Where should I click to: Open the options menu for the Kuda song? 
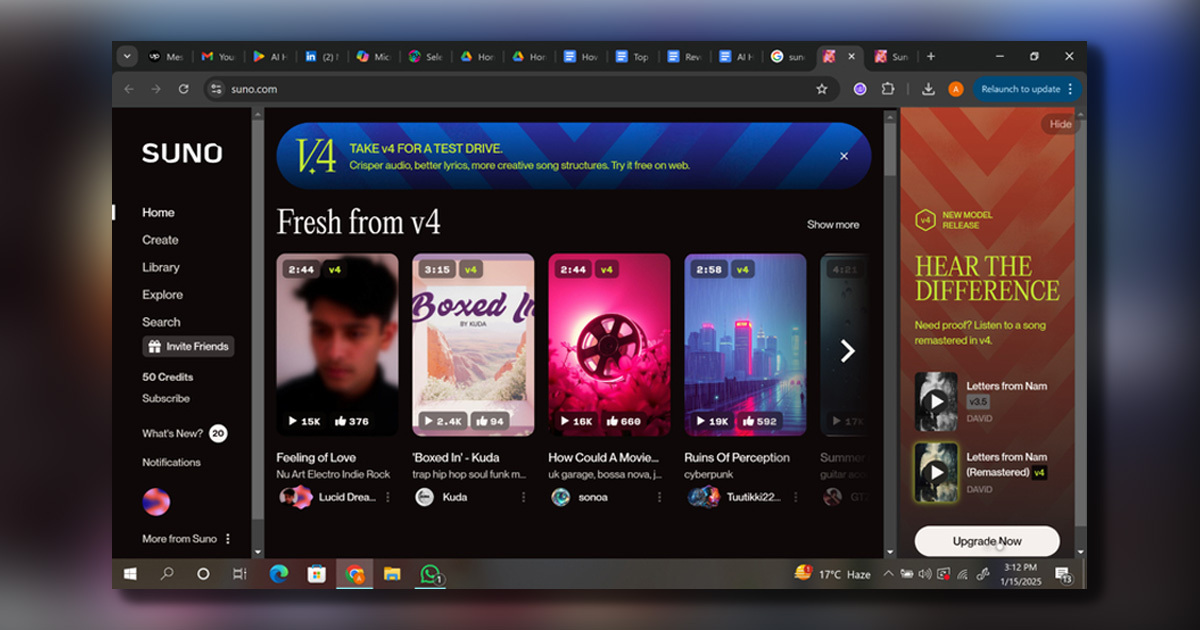(523, 497)
